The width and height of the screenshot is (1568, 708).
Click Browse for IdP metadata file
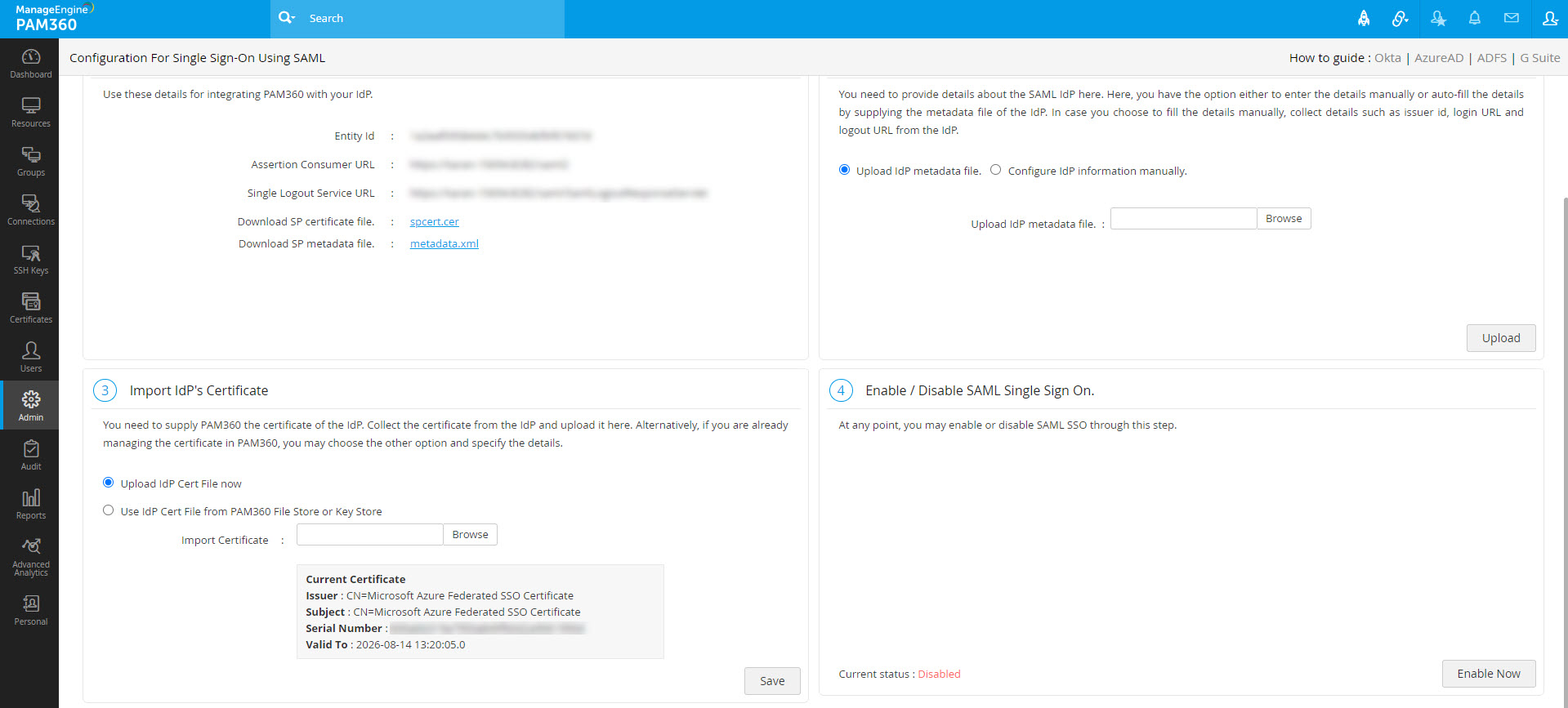(1284, 219)
